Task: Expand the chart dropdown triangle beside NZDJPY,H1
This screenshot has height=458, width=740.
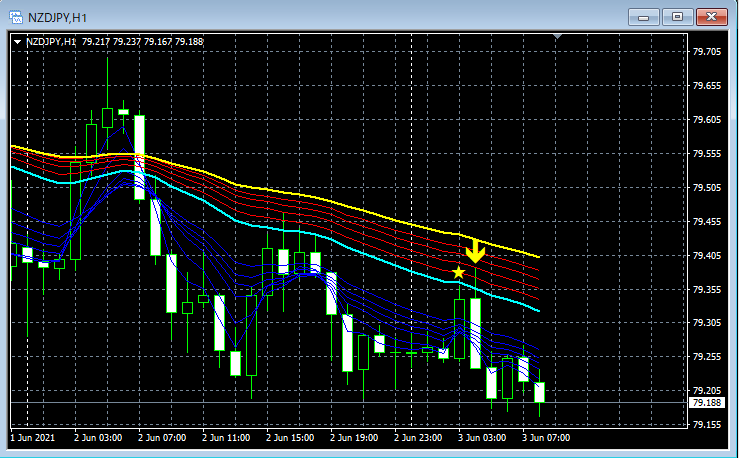Action: [x=17, y=42]
